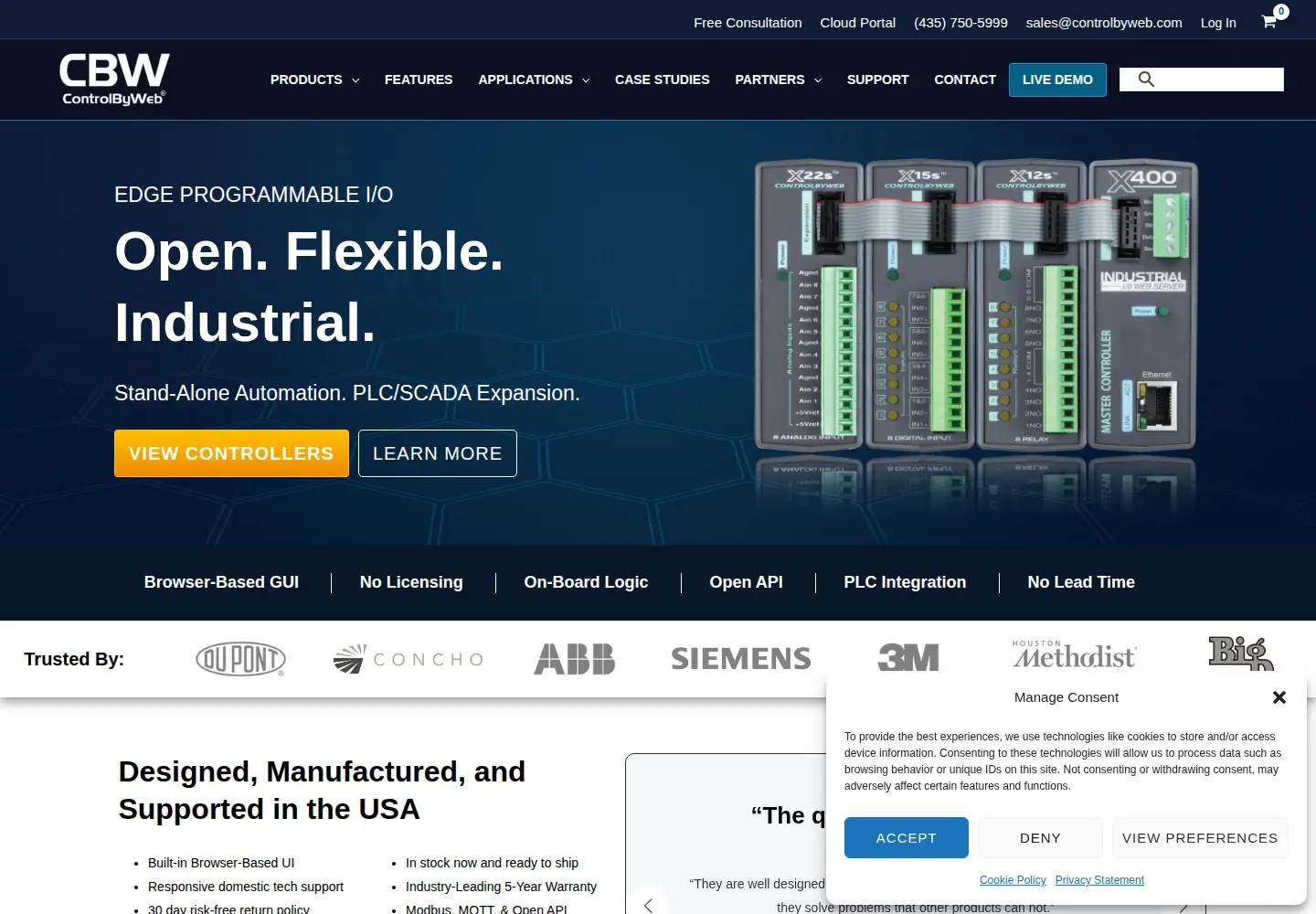Launch the Live Demo
The height and width of the screenshot is (914, 1316).
coord(1057,80)
